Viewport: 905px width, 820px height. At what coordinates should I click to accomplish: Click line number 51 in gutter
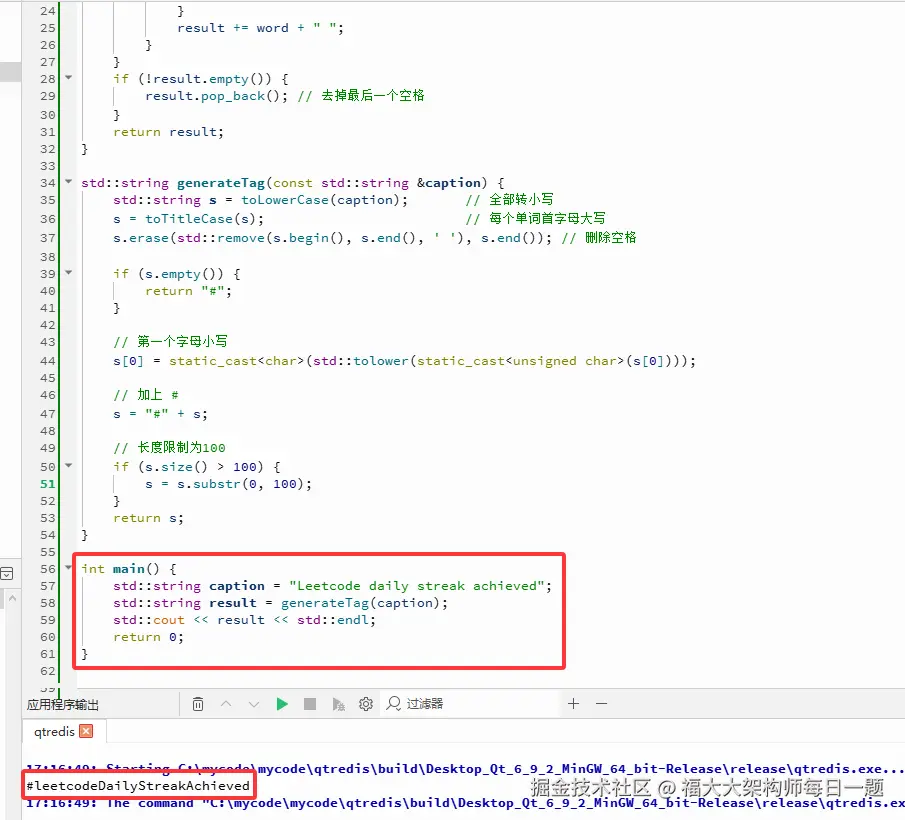48,484
